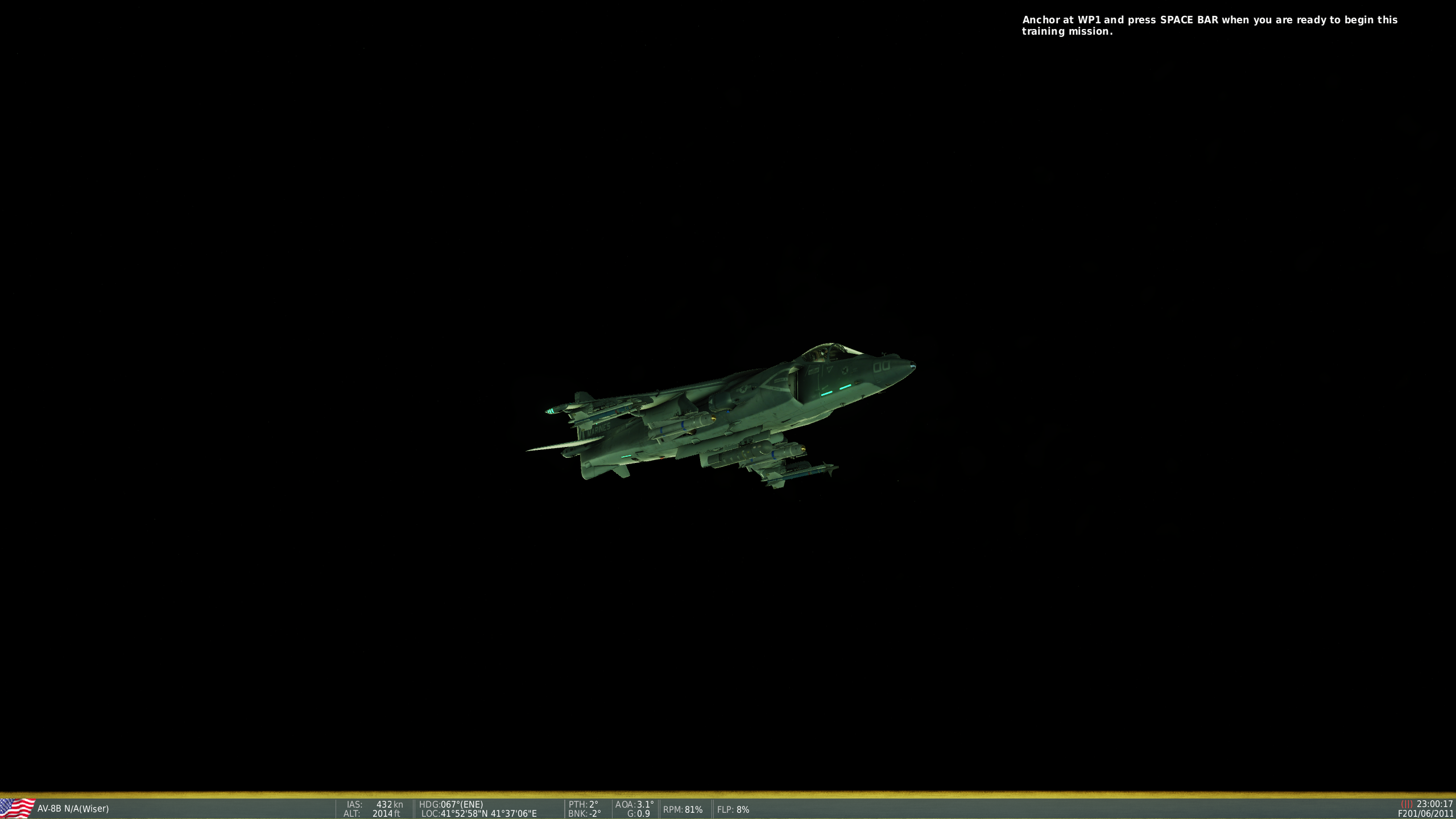Click the 'RPM: 81%' engine readout
Viewport: 1456px width, 819px height.
point(682,809)
